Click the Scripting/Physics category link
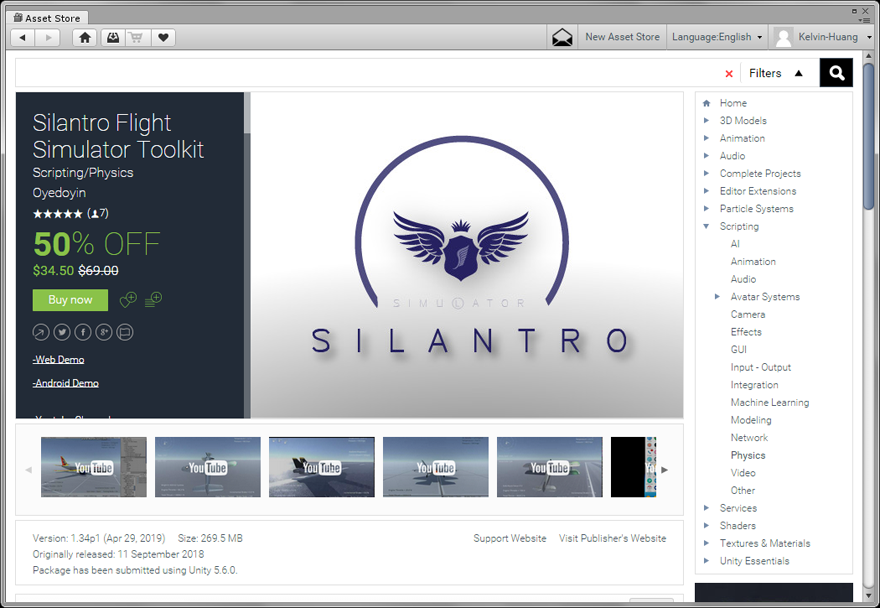The image size is (880, 608). click(x=82, y=172)
